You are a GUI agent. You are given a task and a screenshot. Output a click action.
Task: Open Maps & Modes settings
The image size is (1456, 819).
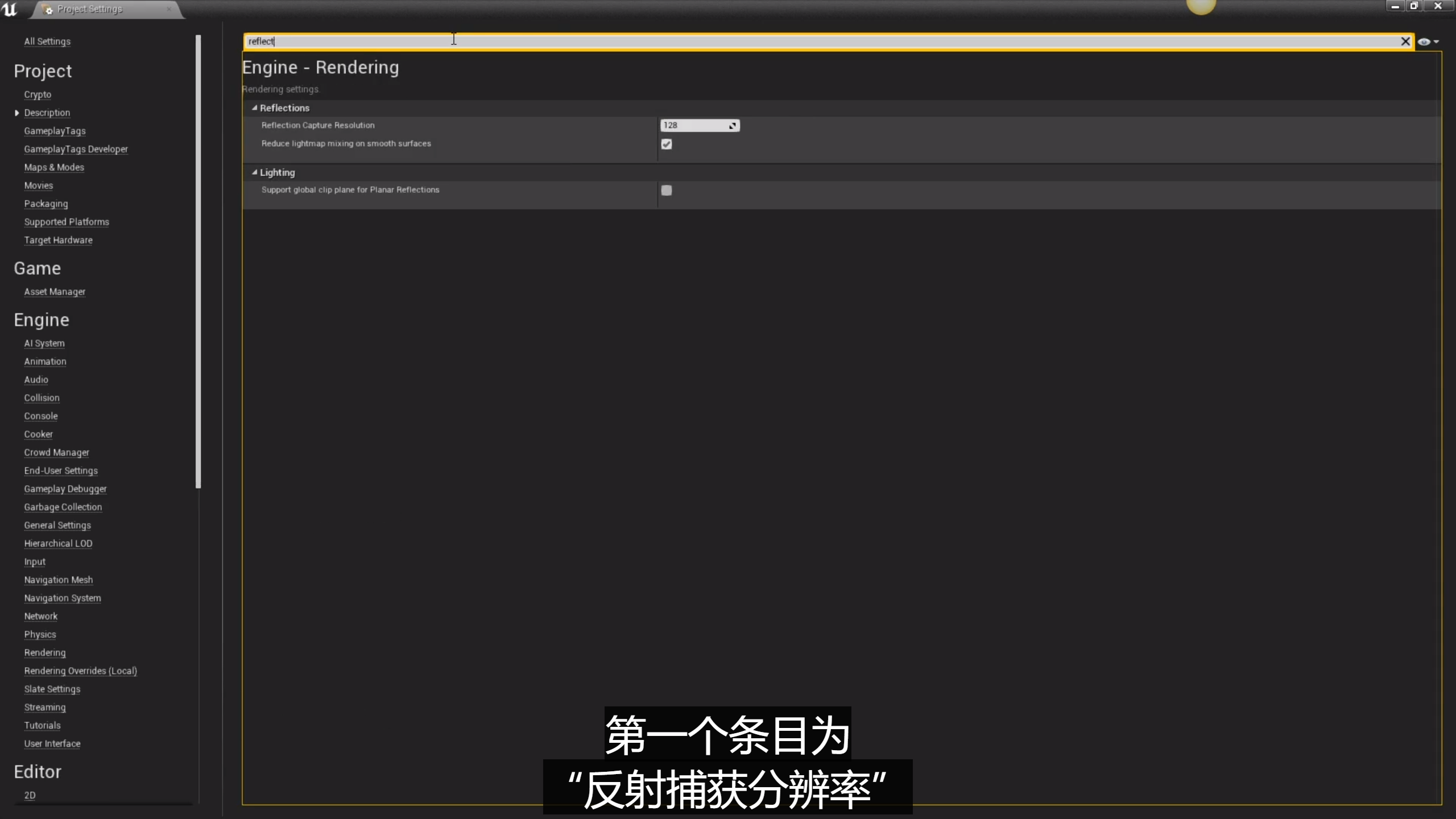[x=54, y=167]
